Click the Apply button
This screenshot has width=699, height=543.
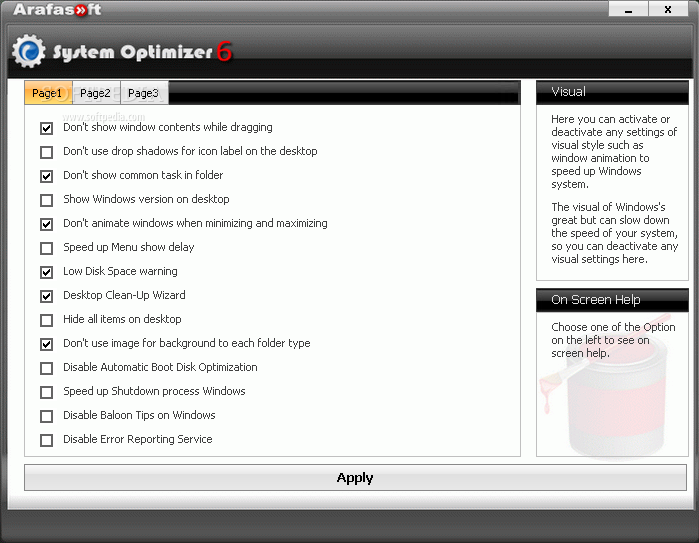pos(355,477)
